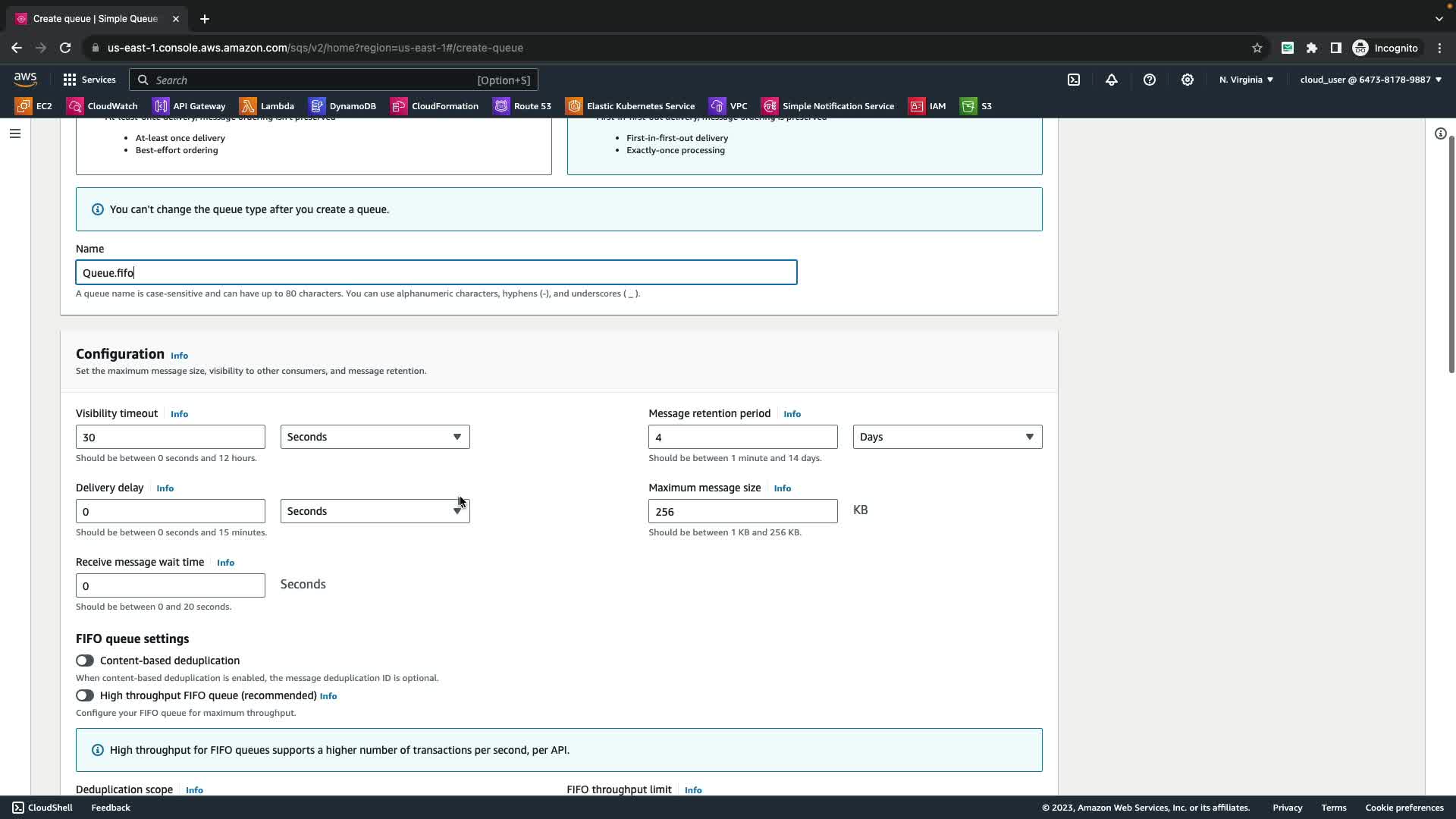Open the Services grid menu

click(x=89, y=80)
